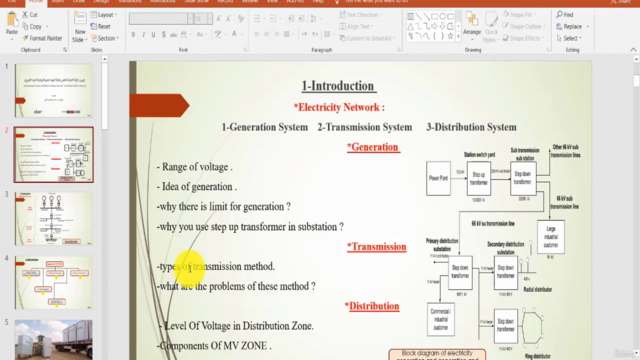Select slide 5 thumbnail with trailer photo
This screenshot has height=360, width=640.
(x=53, y=340)
